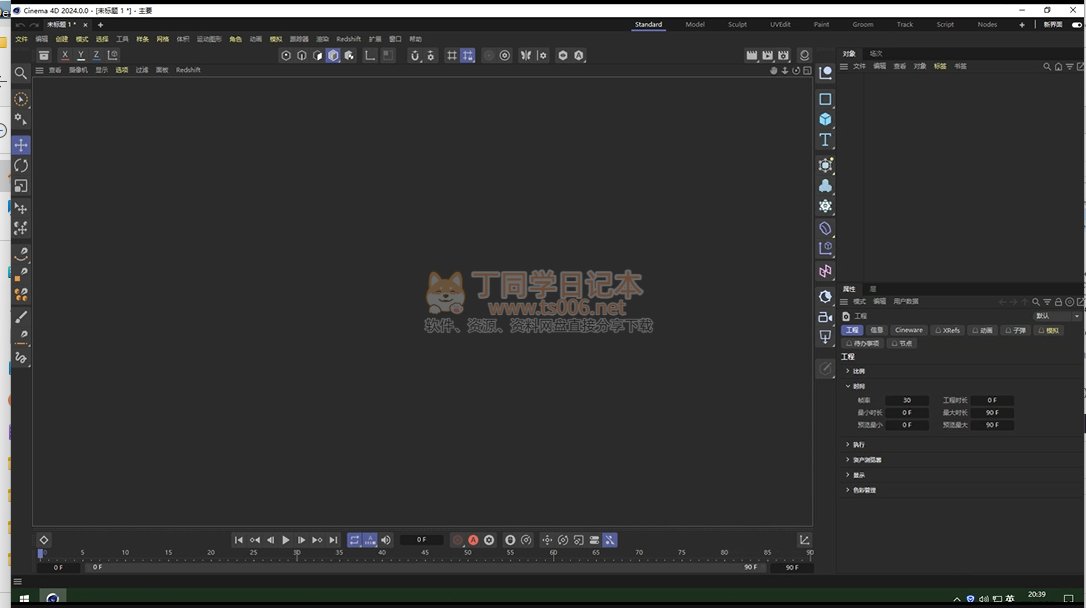Switch to the Sculpt layout tab
This screenshot has height=608, width=1086.
(x=737, y=24)
